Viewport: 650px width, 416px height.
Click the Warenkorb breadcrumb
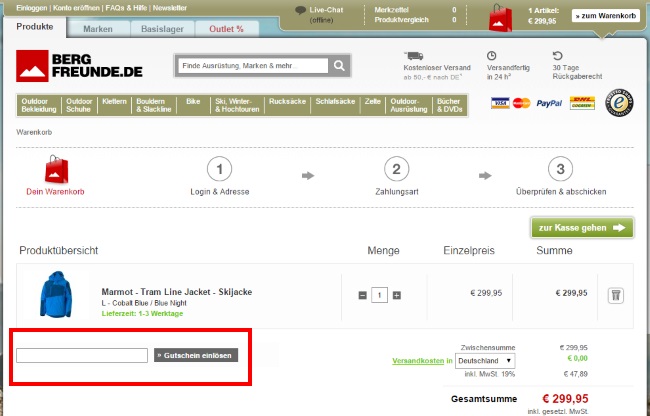coord(34,133)
